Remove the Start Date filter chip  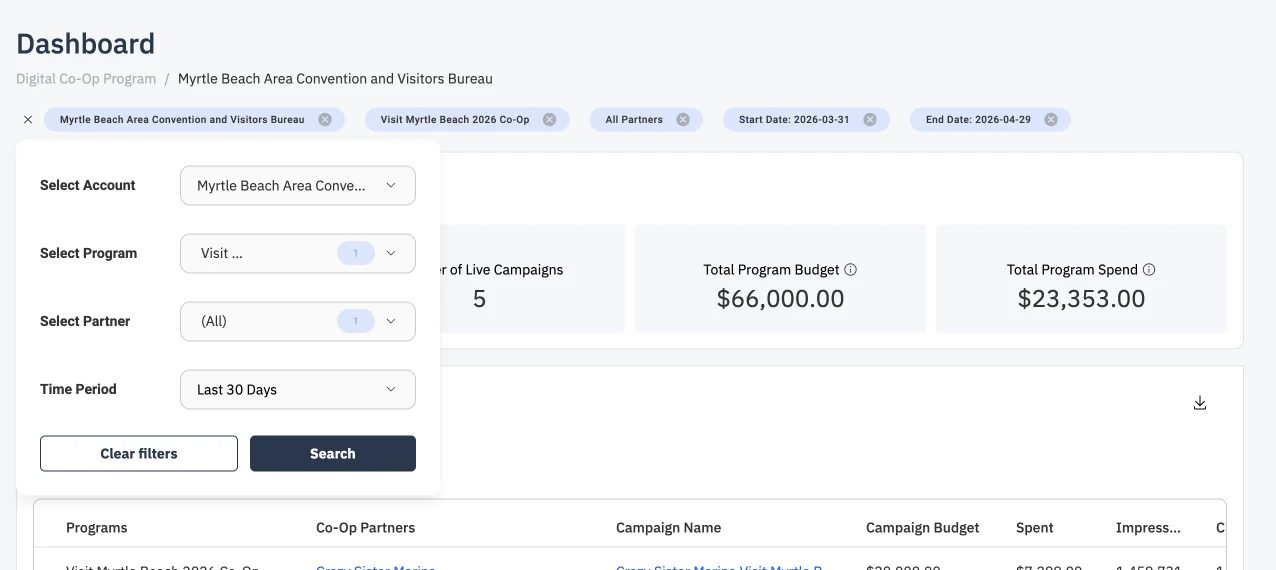[870, 120]
